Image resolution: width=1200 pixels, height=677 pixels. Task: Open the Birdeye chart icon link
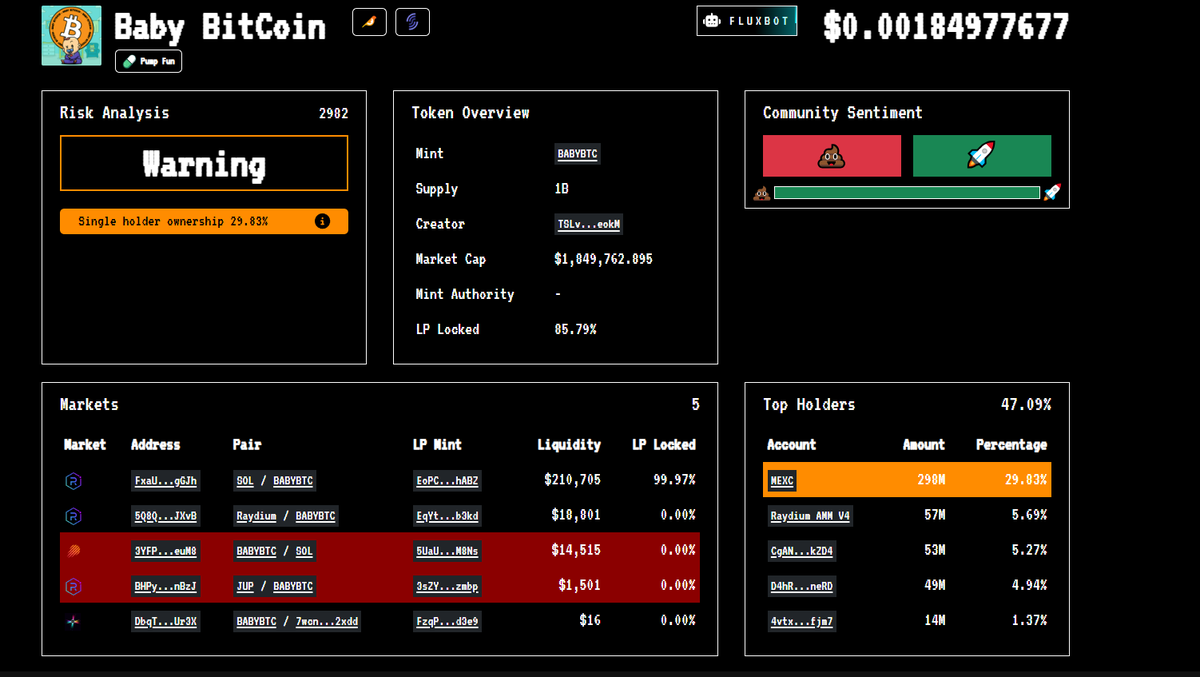(369, 22)
